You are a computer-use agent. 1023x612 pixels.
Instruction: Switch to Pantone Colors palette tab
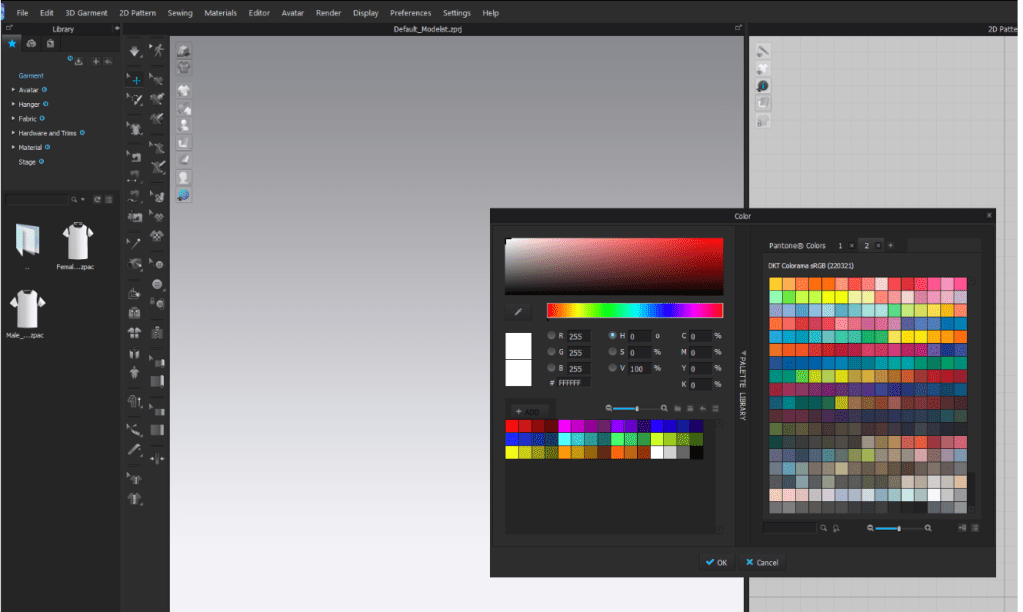[x=797, y=246]
